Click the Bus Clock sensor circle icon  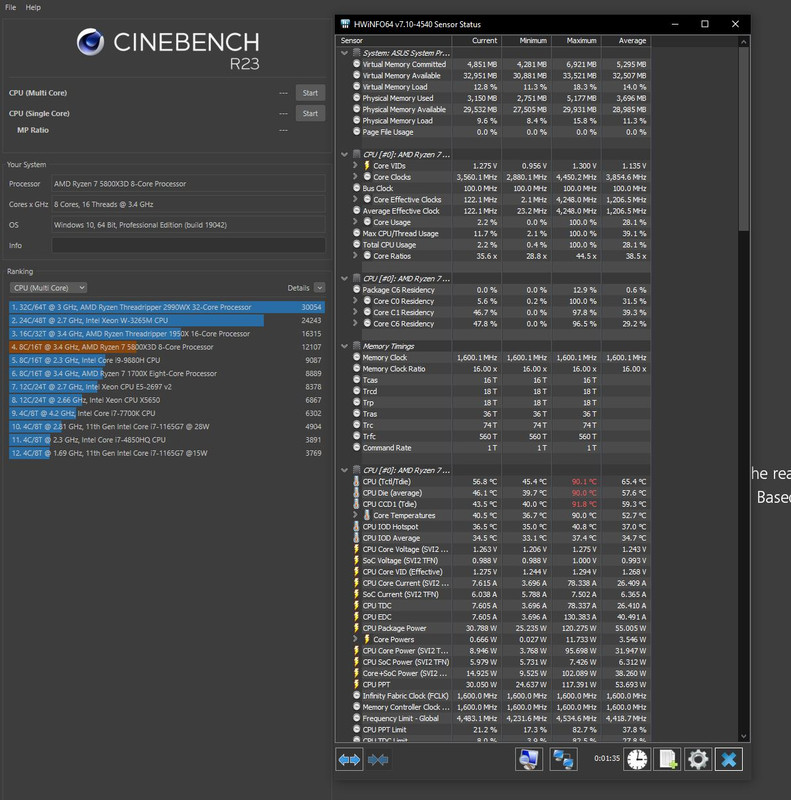pyautogui.click(x=357, y=188)
